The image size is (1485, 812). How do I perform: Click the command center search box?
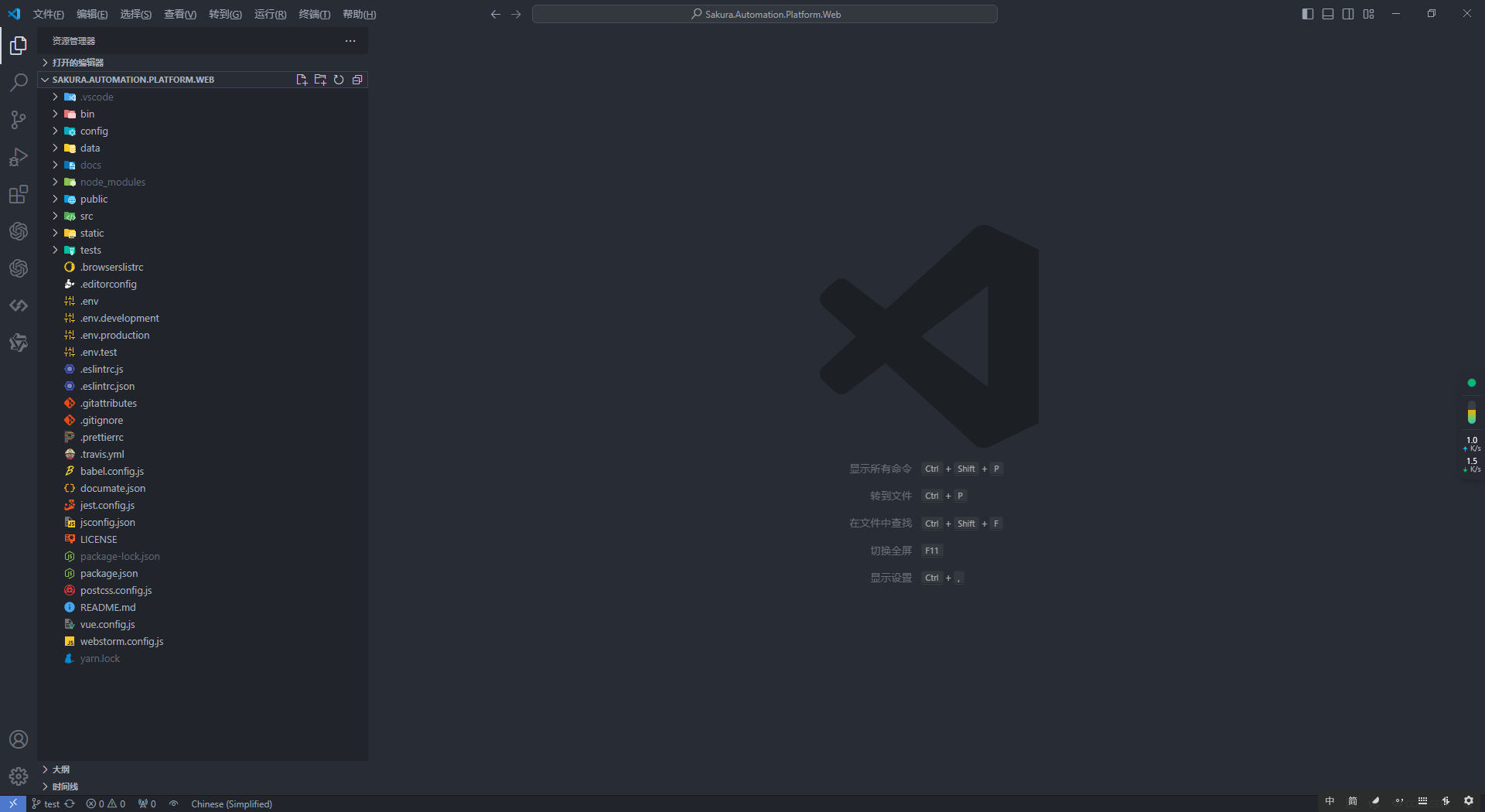(765, 14)
